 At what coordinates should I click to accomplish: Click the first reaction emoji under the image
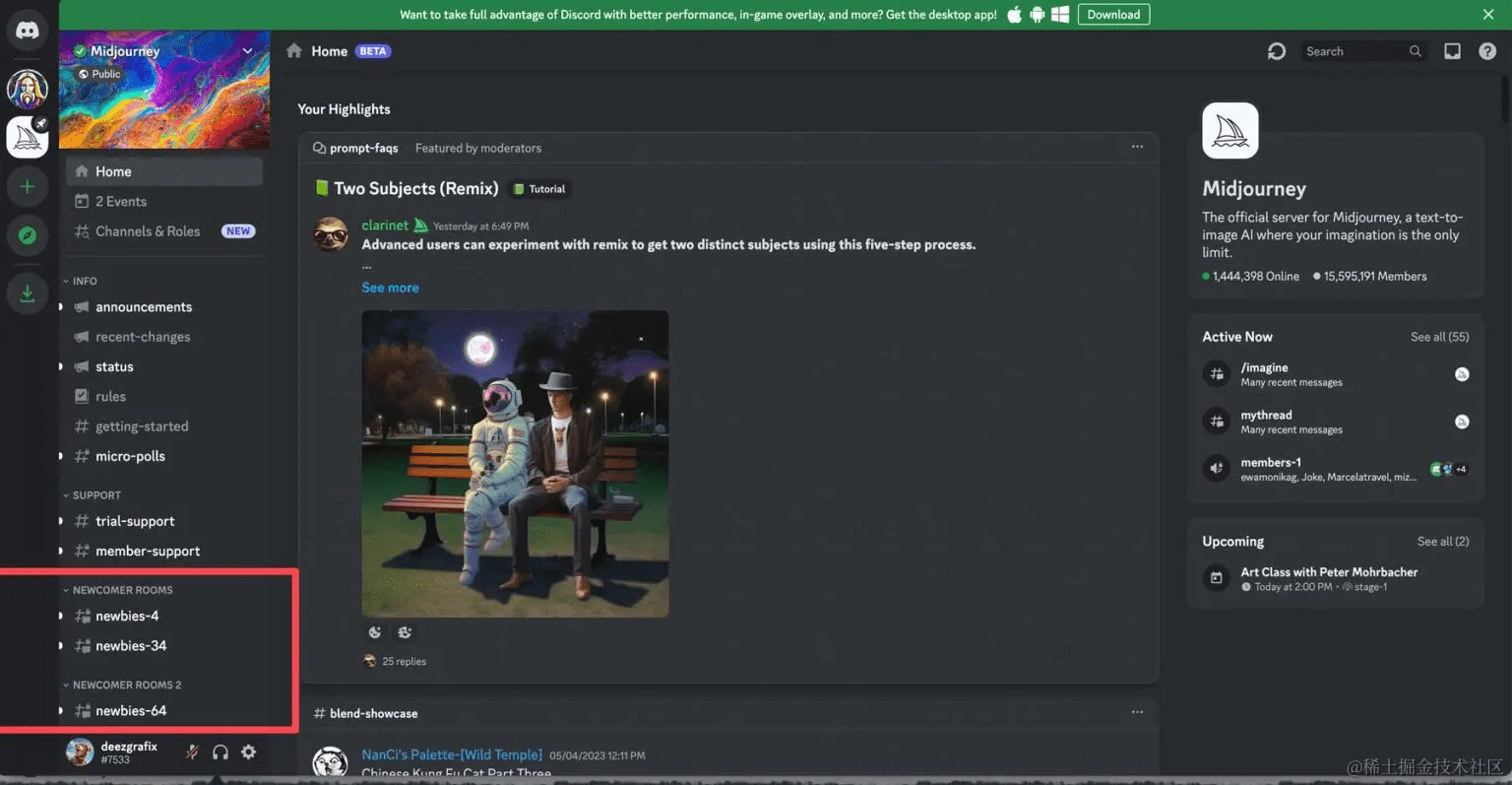tap(375, 632)
